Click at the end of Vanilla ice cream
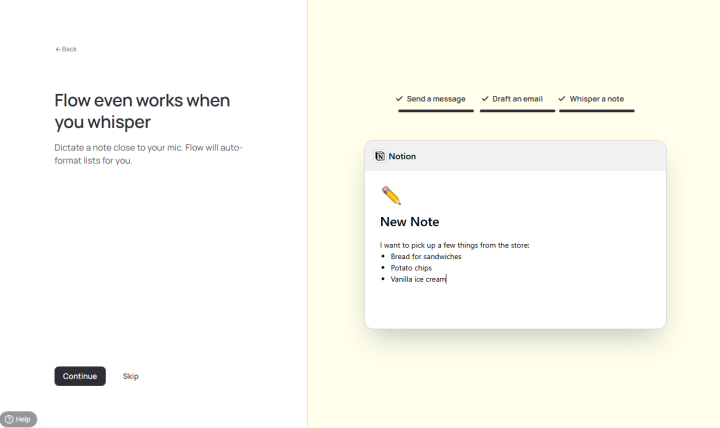Image resolution: width=720 pixels, height=428 pixels. tap(446, 279)
